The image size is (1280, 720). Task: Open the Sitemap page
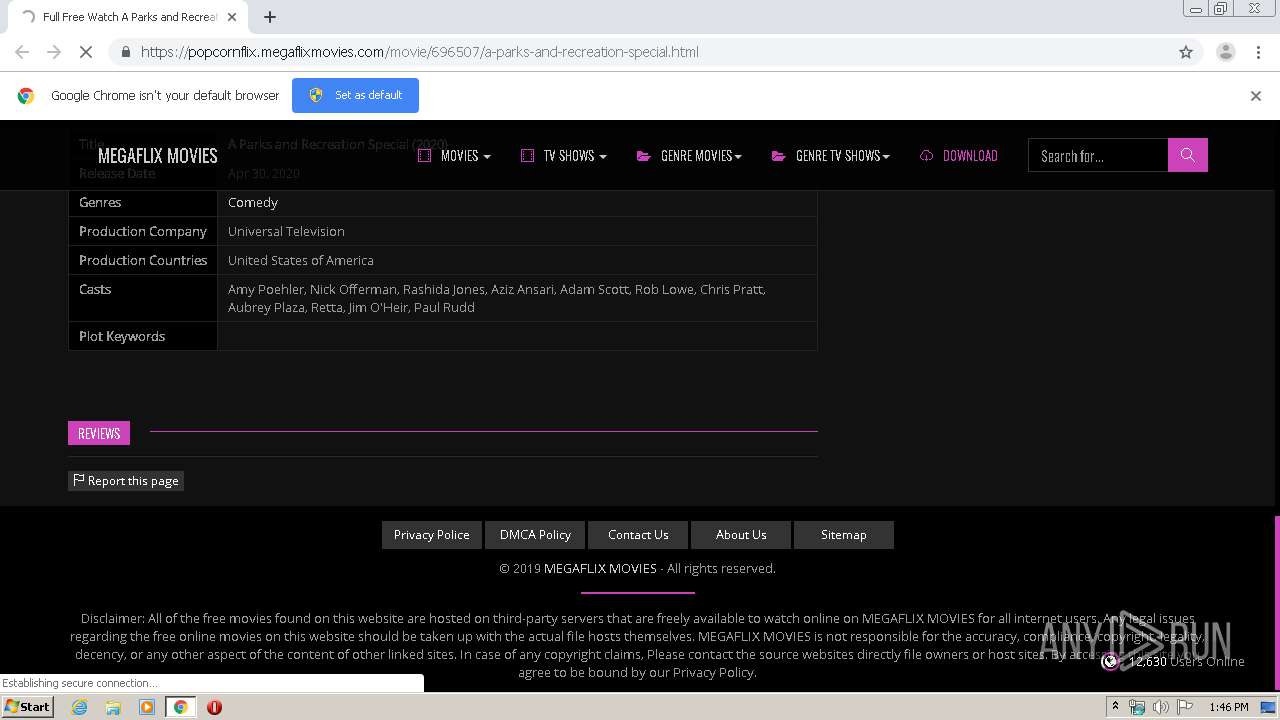coord(844,535)
